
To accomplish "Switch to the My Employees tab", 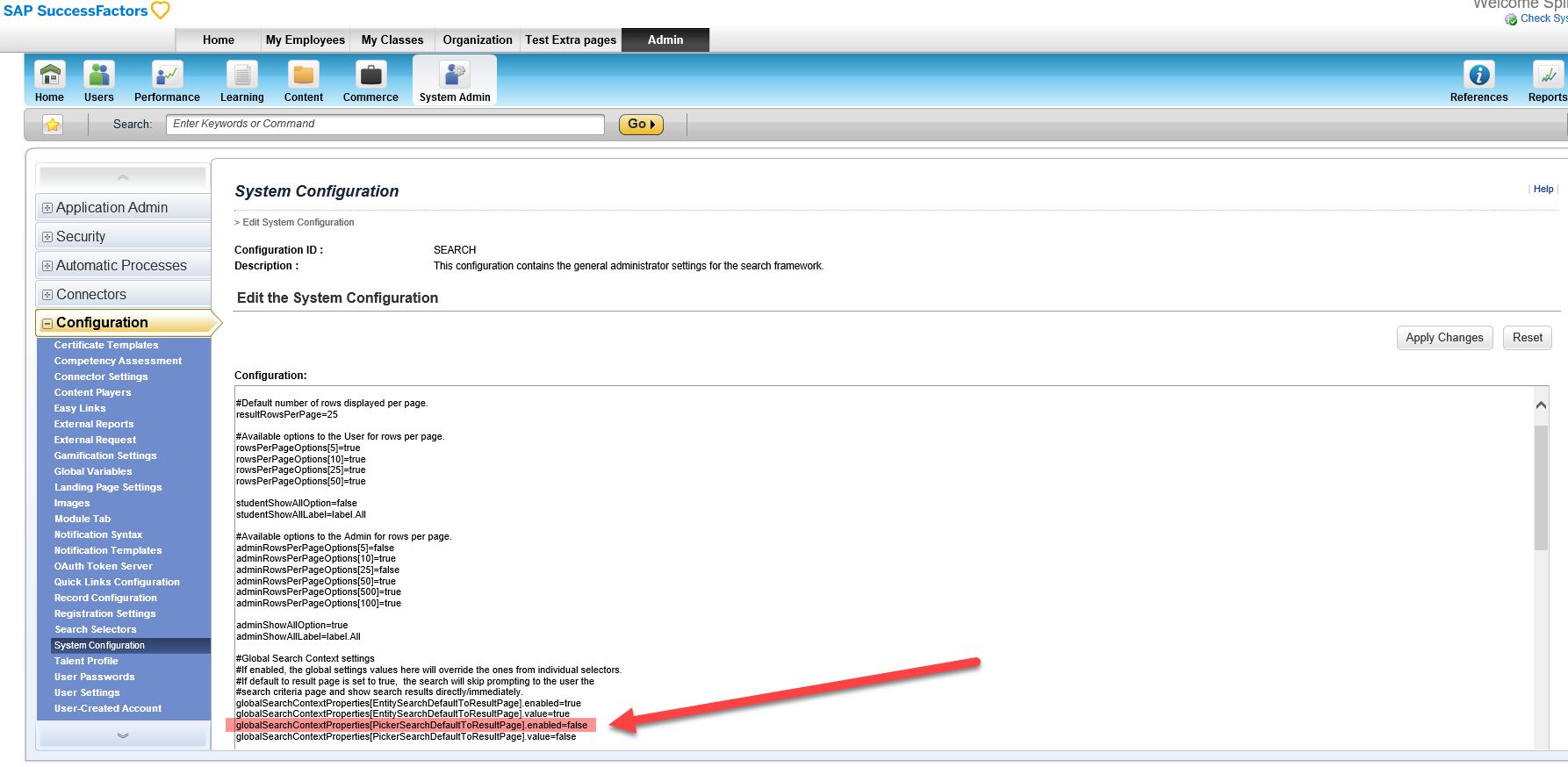I will click(306, 39).
